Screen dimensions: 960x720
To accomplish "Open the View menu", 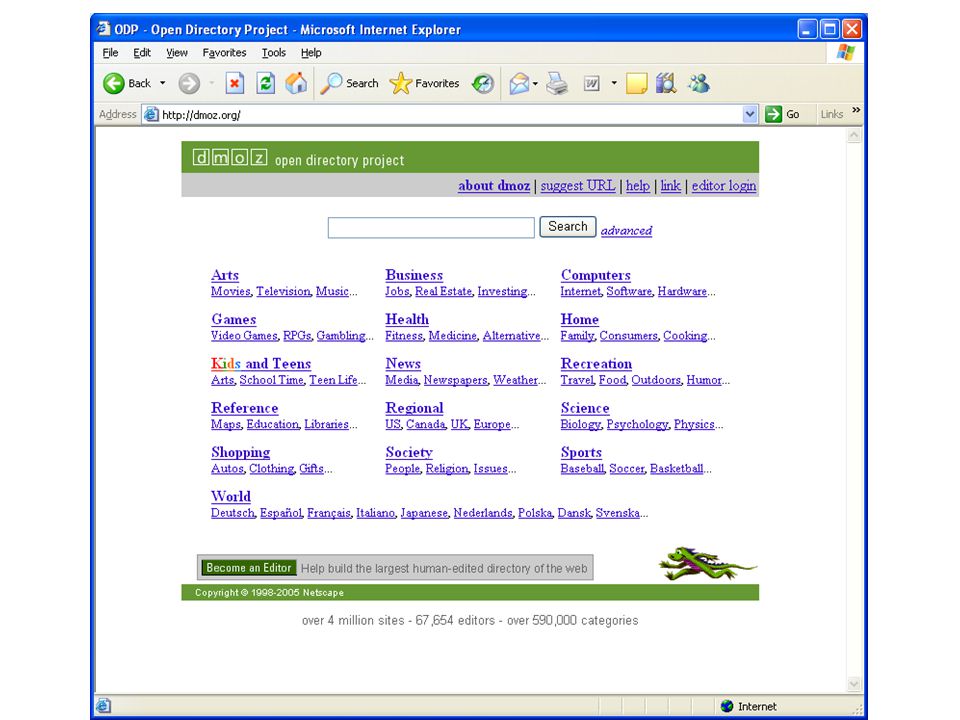I will pyautogui.click(x=177, y=53).
